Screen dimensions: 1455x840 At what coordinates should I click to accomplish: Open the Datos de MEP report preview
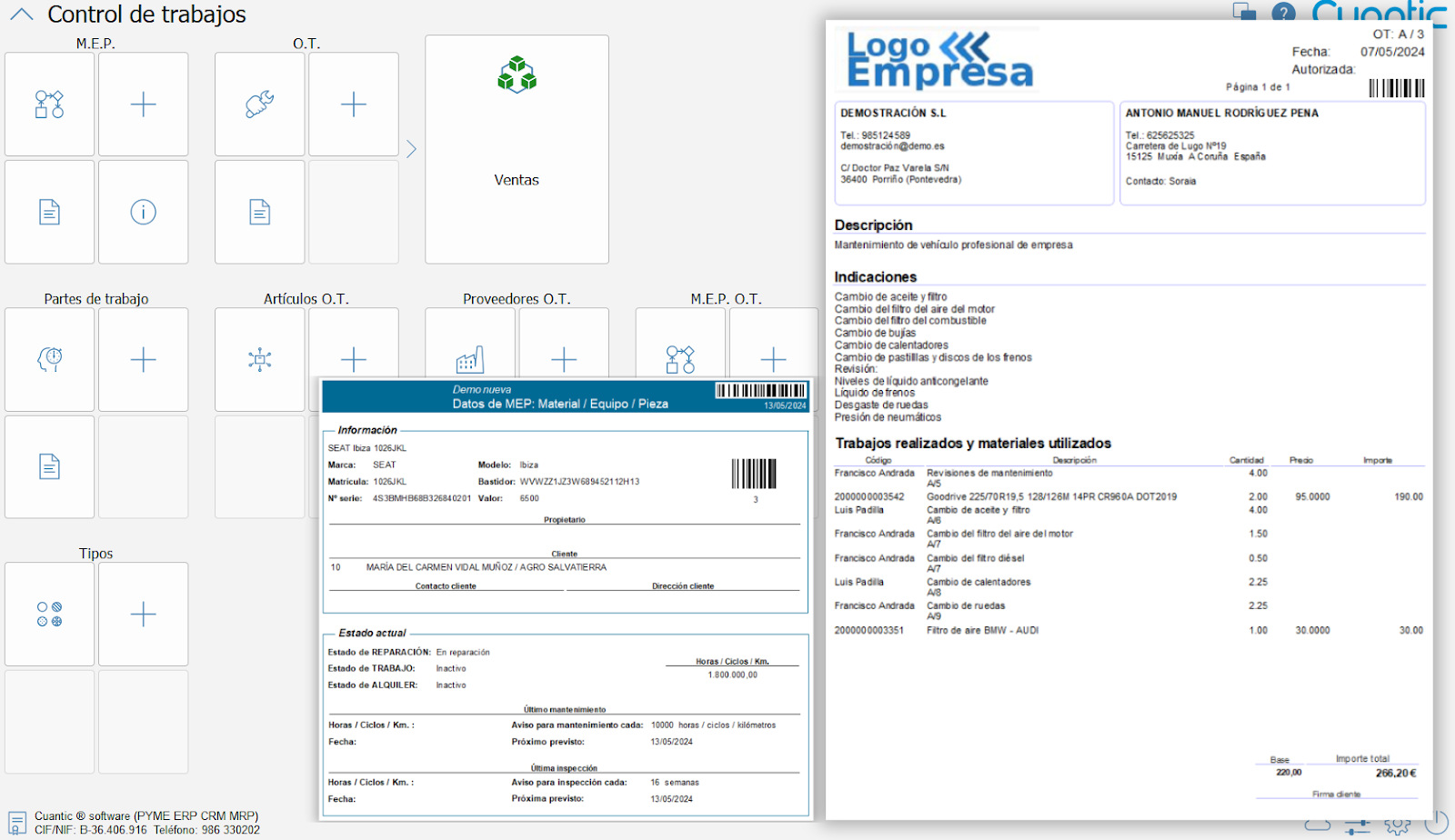point(565,599)
